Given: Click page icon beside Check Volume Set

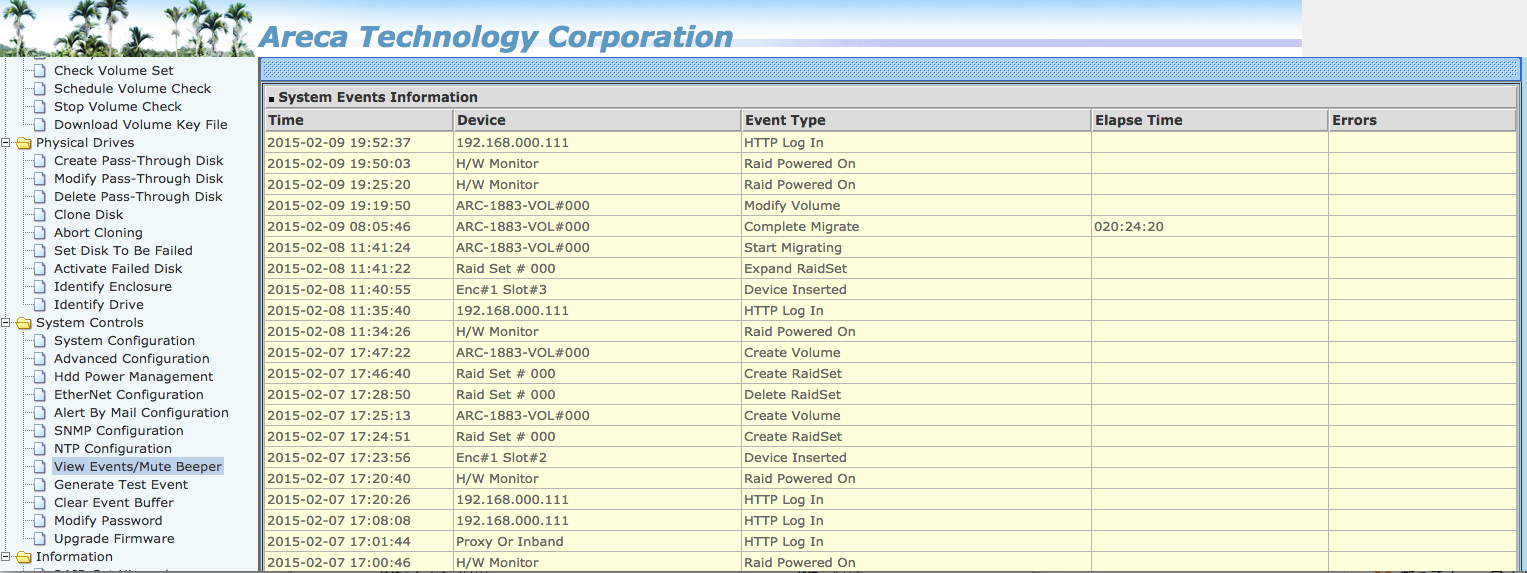Looking at the screenshot, I should pos(40,71).
